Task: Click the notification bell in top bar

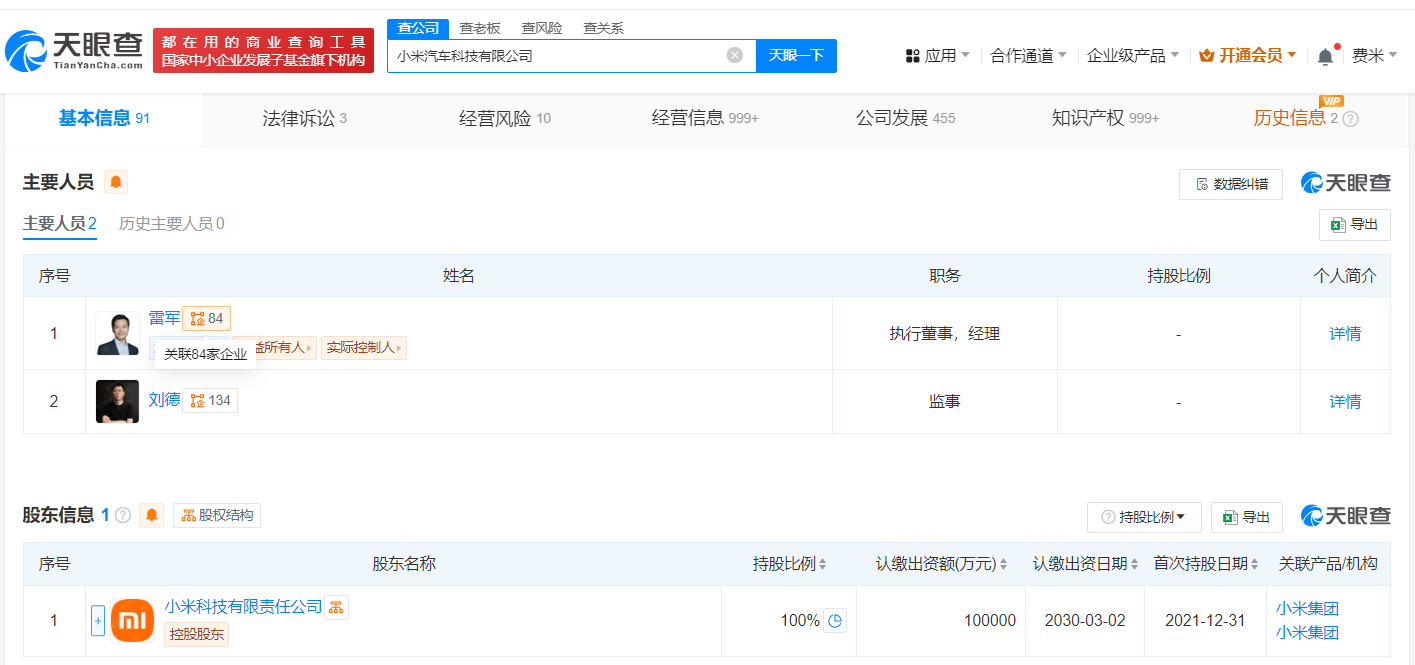Action: 1325,56
